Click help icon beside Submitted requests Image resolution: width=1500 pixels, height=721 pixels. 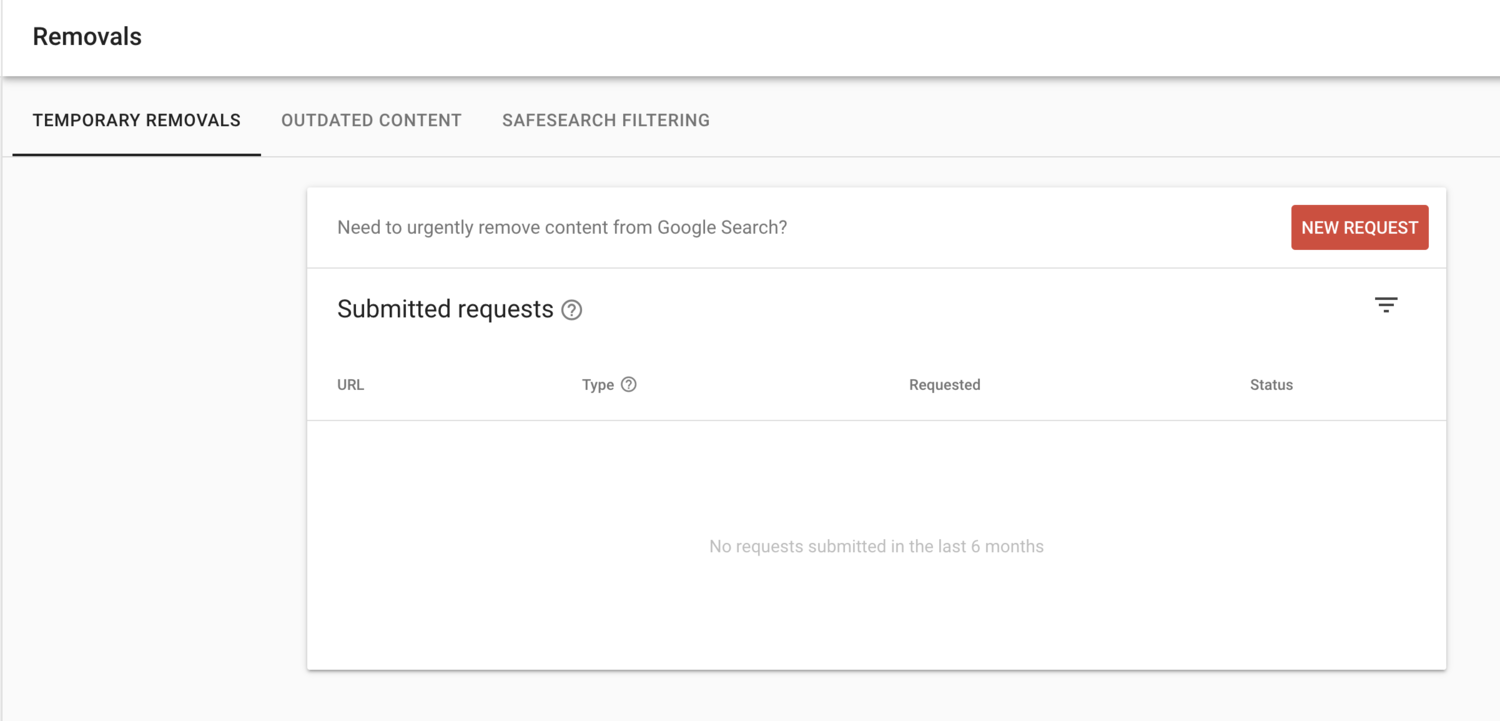tap(572, 310)
